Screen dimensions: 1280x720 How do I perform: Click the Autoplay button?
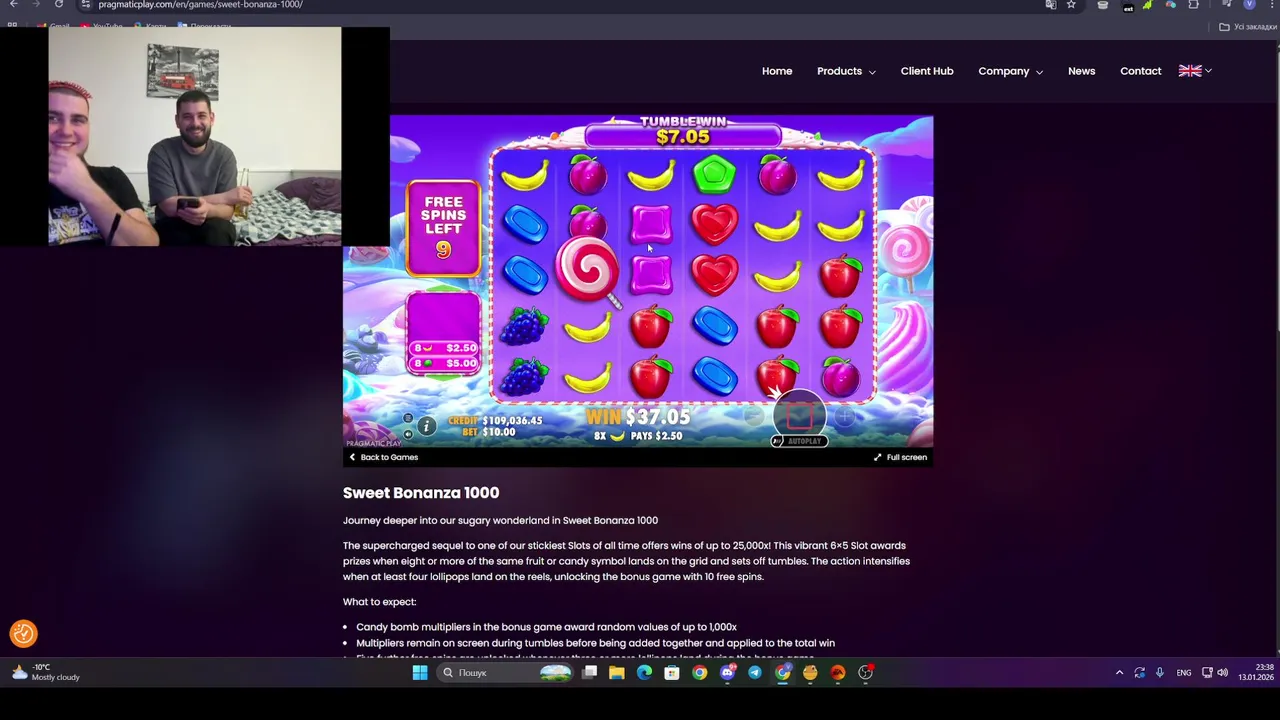[798, 441]
